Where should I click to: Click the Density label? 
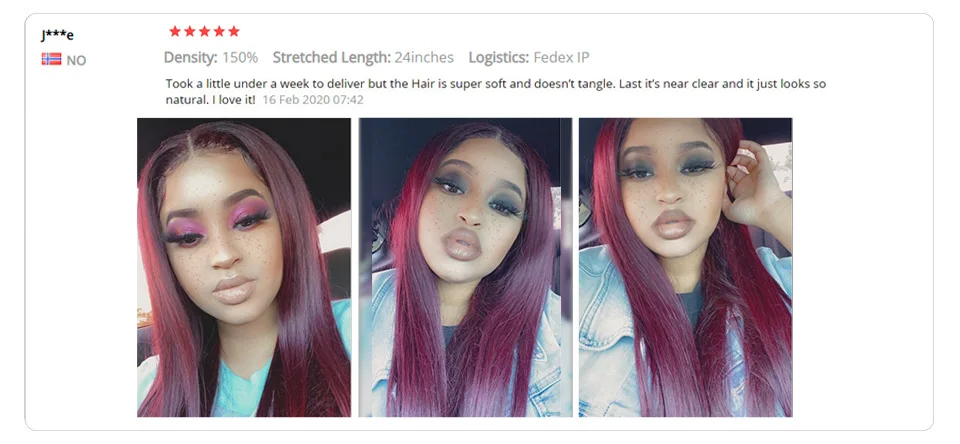tap(190, 58)
